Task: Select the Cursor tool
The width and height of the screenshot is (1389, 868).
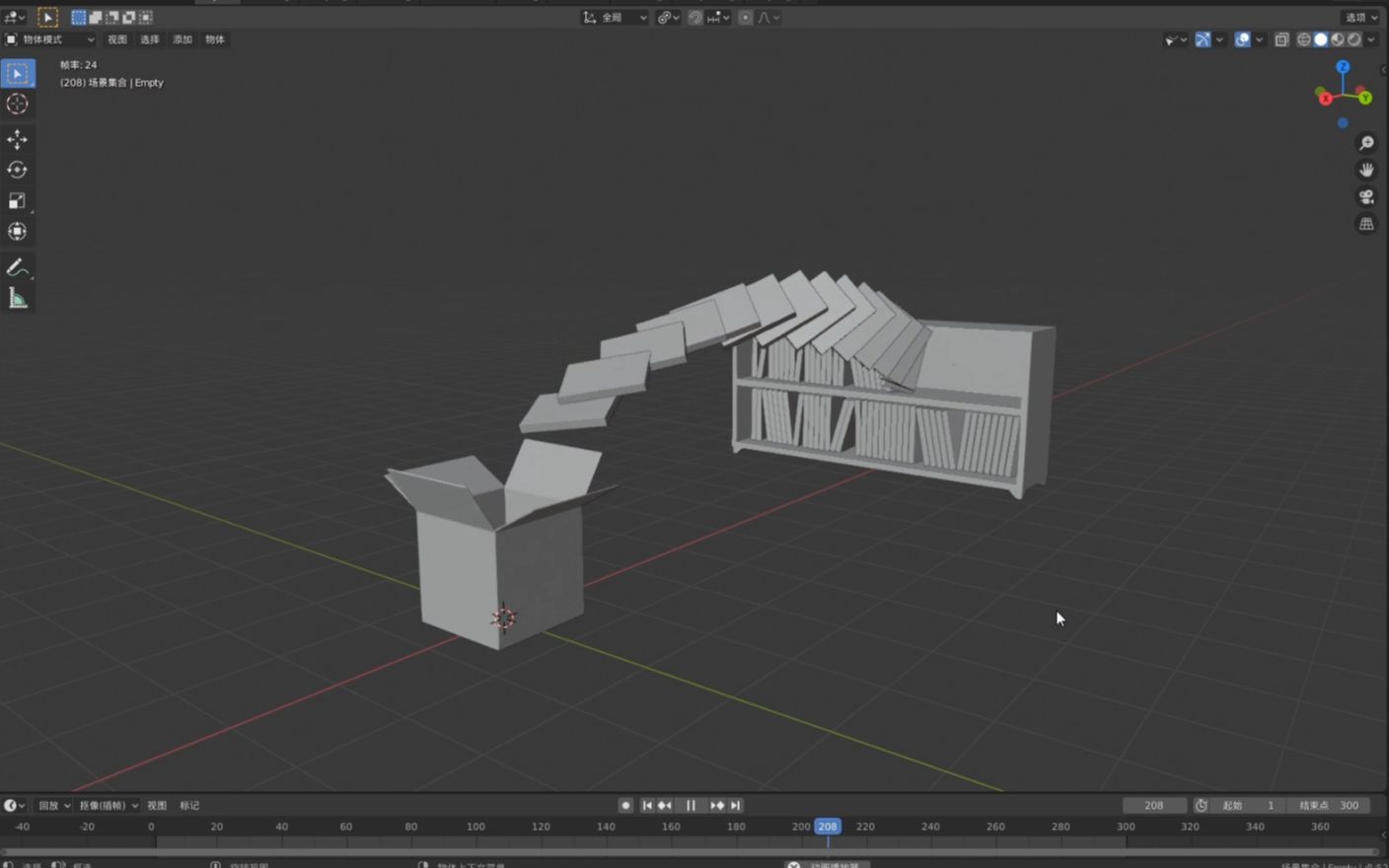Action: click(x=18, y=104)
